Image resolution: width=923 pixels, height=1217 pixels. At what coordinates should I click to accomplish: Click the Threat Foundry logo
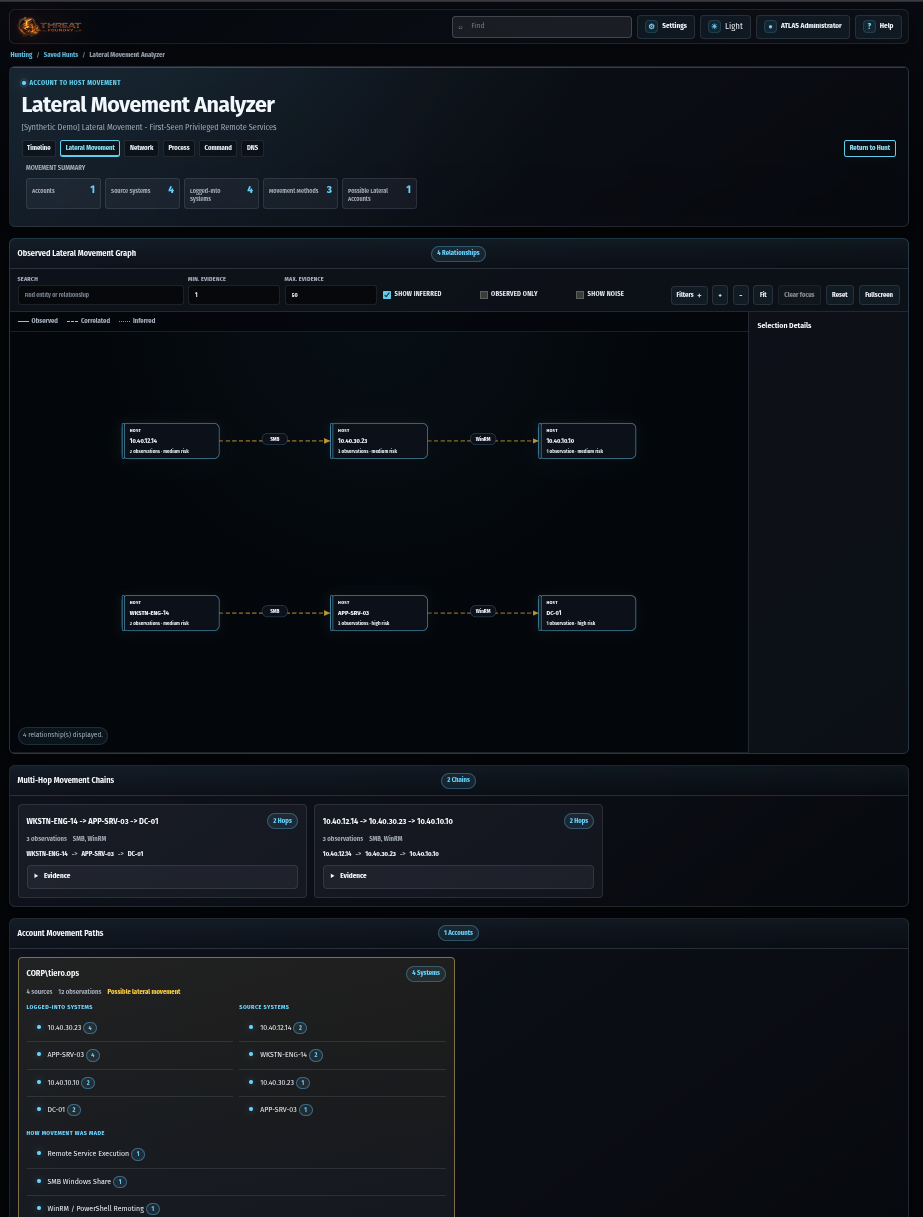click(x=50, y=27)
